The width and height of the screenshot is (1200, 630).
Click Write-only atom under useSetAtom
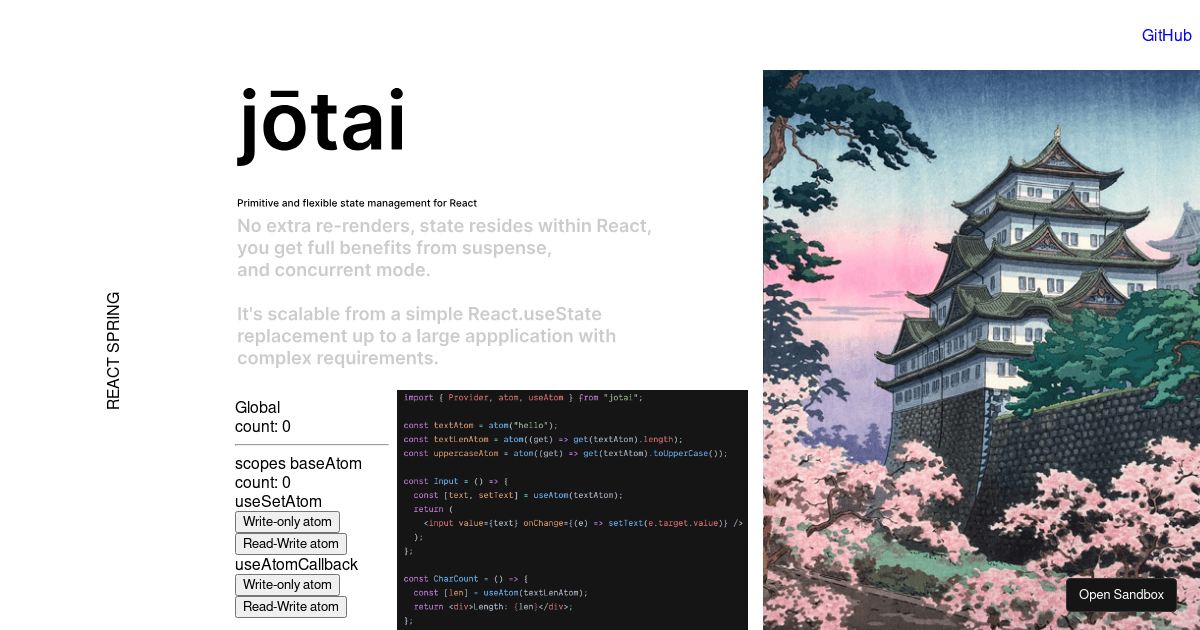coord(287,522)
